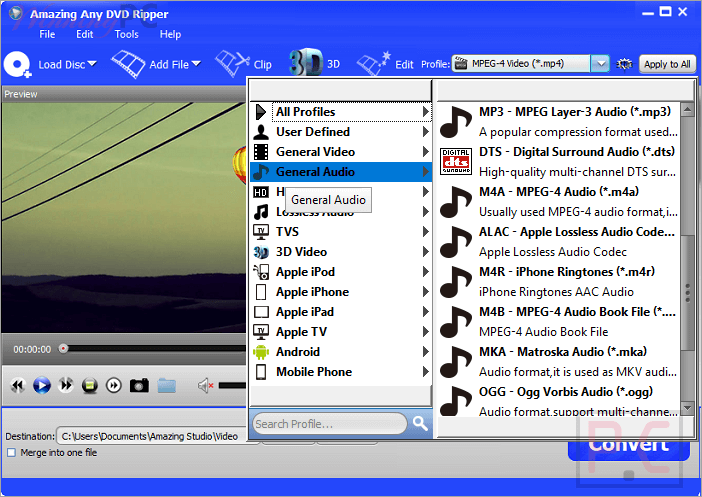Click the Load Disc icon
The image size is (702, 497).
pos(17,64)
